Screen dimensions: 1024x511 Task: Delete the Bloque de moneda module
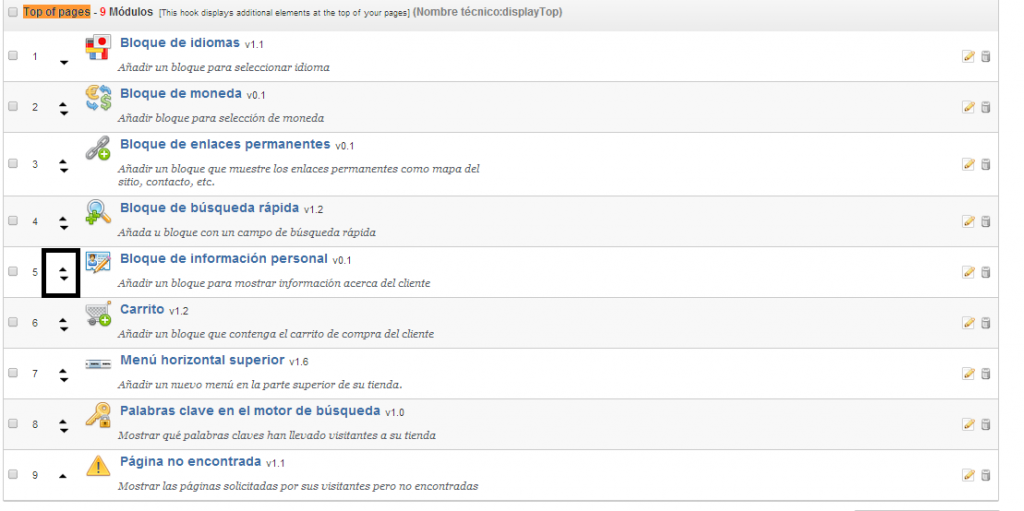click(985, 107)
